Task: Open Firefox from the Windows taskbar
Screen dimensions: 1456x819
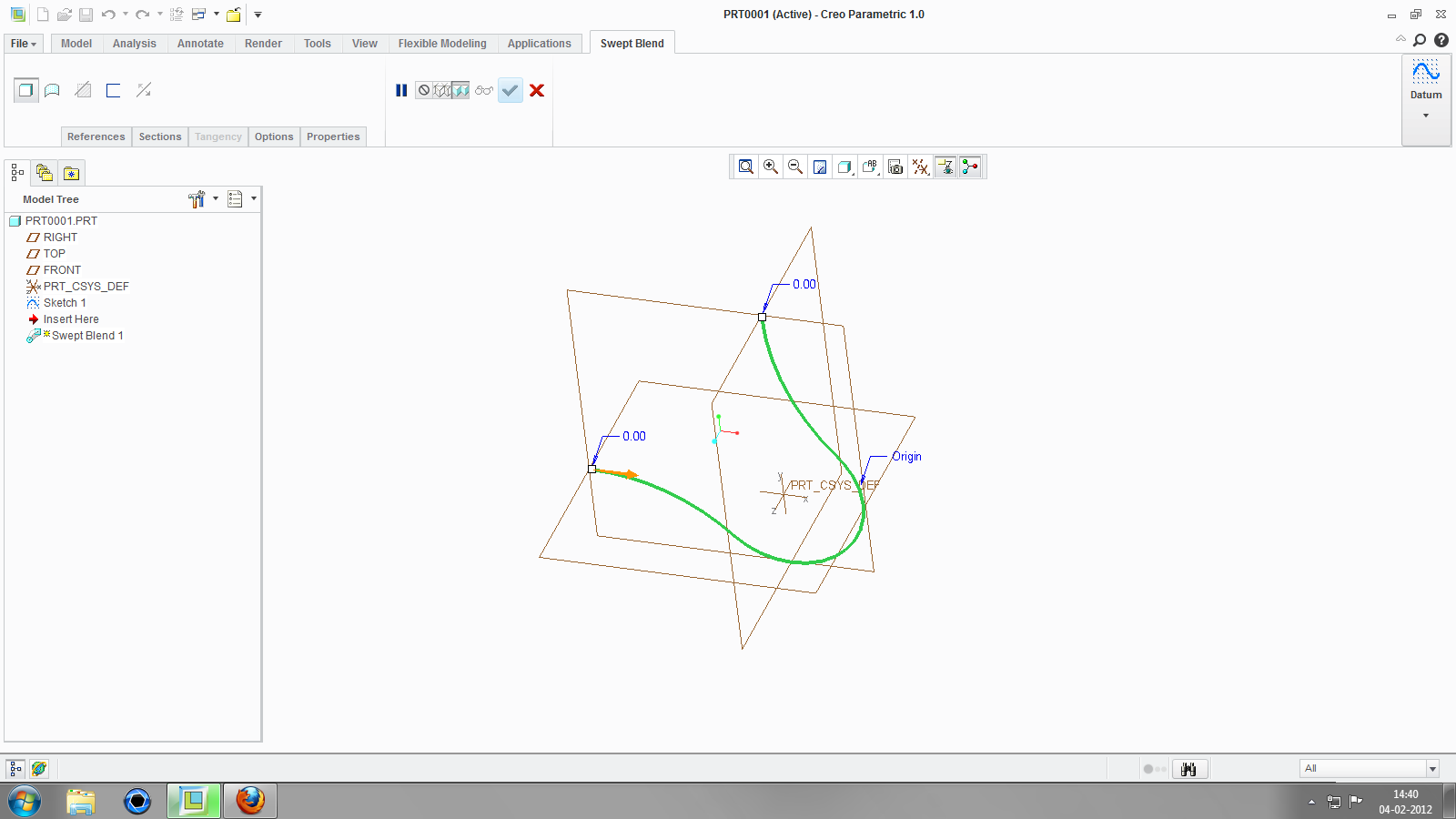Action: [x=250, y=801]
